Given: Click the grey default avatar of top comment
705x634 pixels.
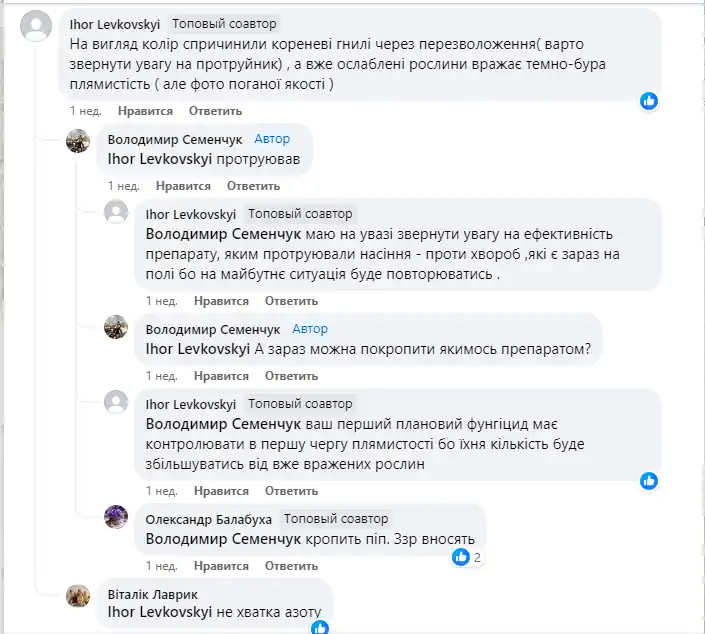Looking at the screenshot, I should tap(36, 25).
